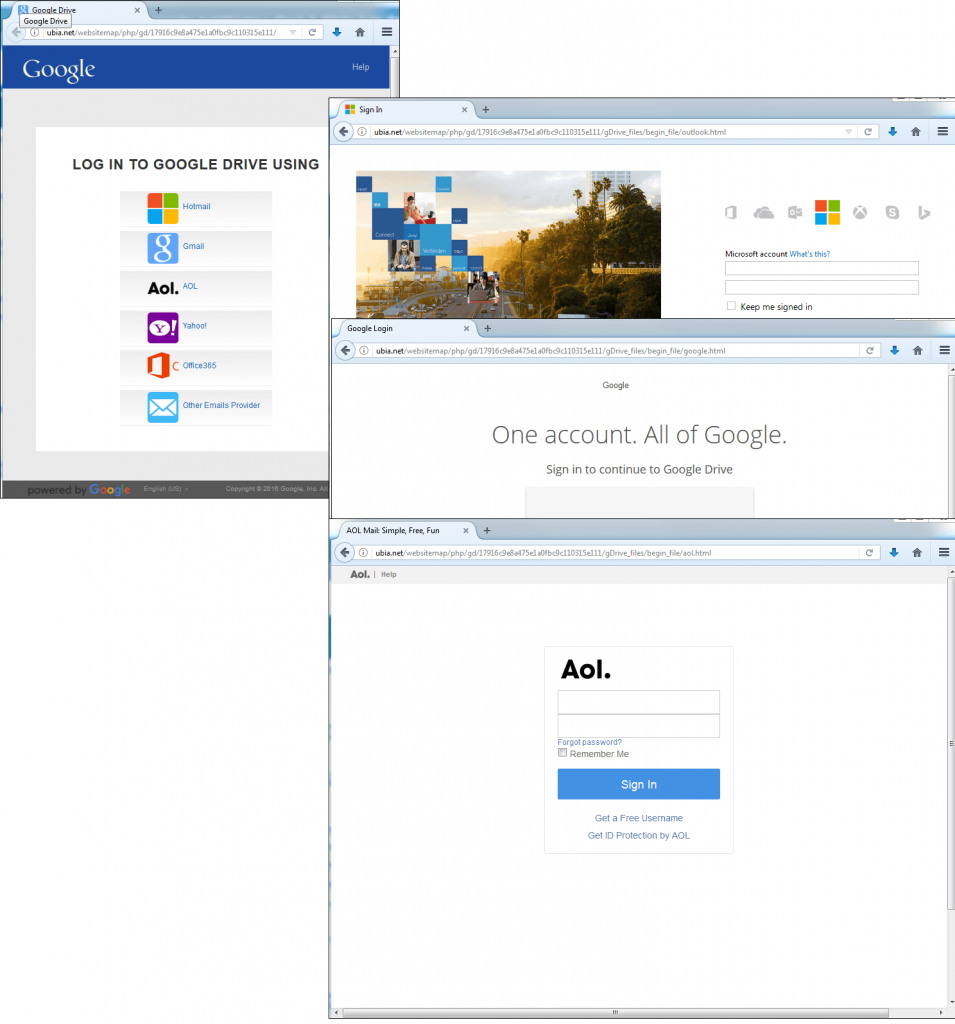Go back in Google Login window
Screen dimensions: 955x1024
click(x=346, y=351)
